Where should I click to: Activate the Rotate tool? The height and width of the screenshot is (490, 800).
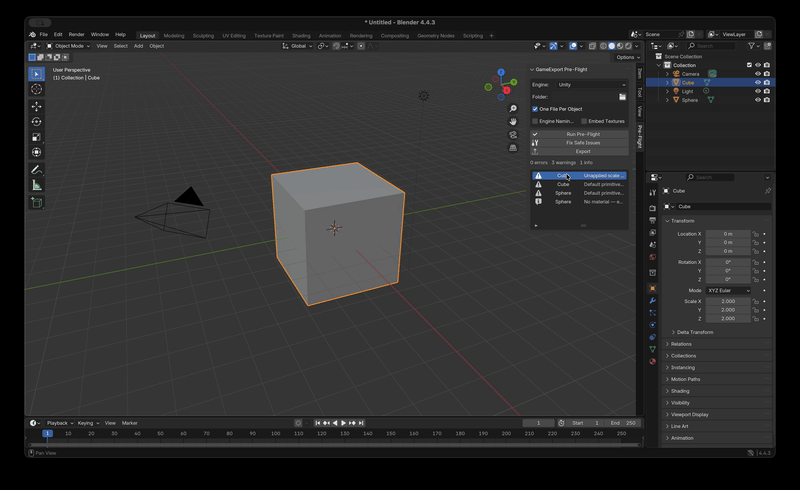pos(36,121)
